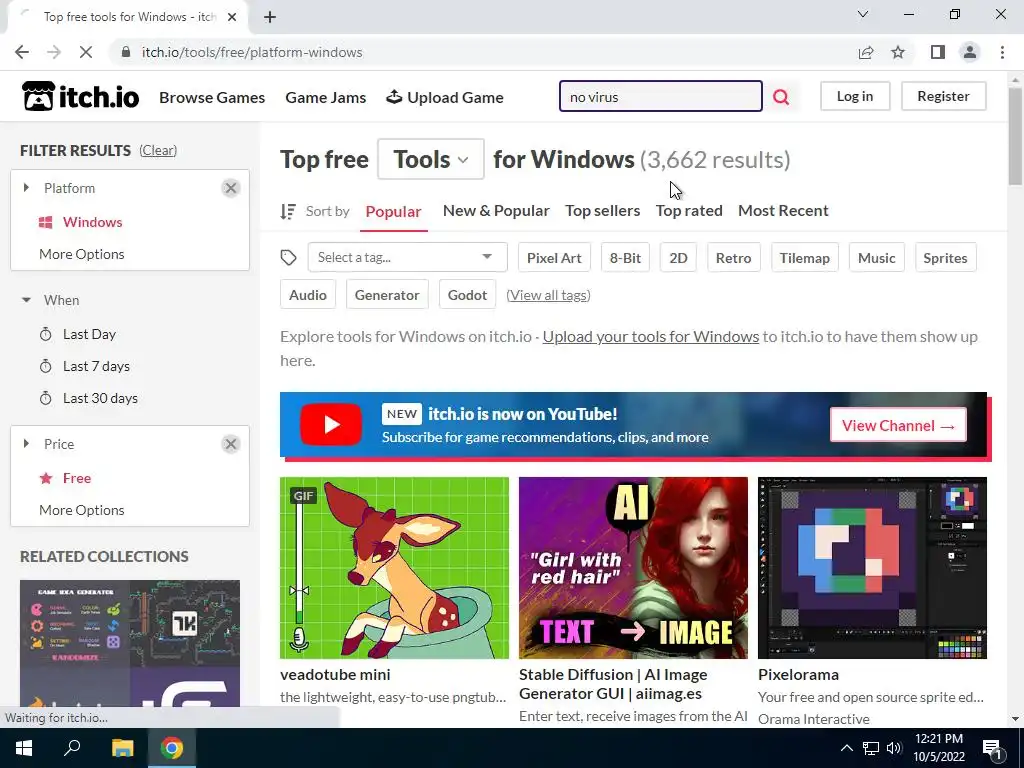1024x768 pixels.
Task: Select the Pixel Art tag
Action: 554,258
